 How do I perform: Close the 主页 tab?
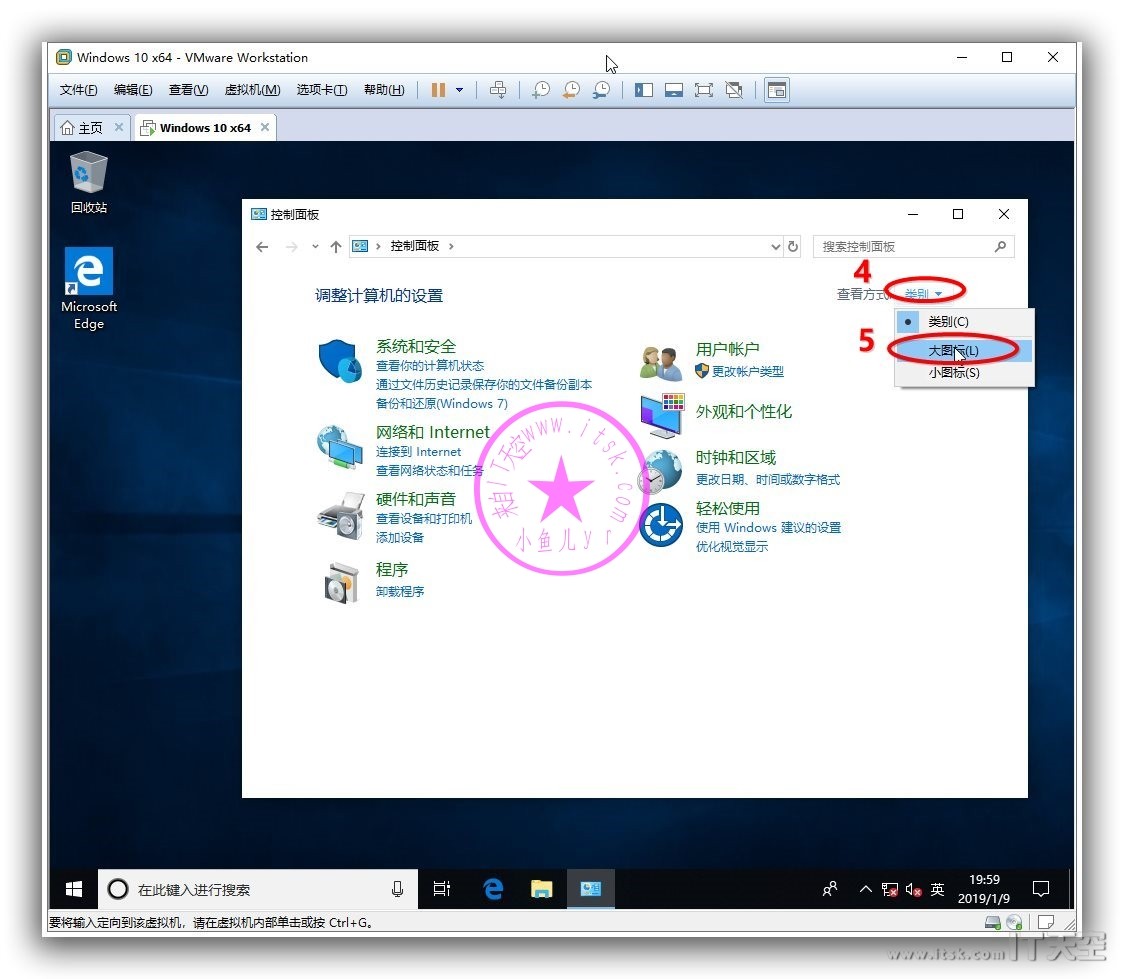coord(119,128)
